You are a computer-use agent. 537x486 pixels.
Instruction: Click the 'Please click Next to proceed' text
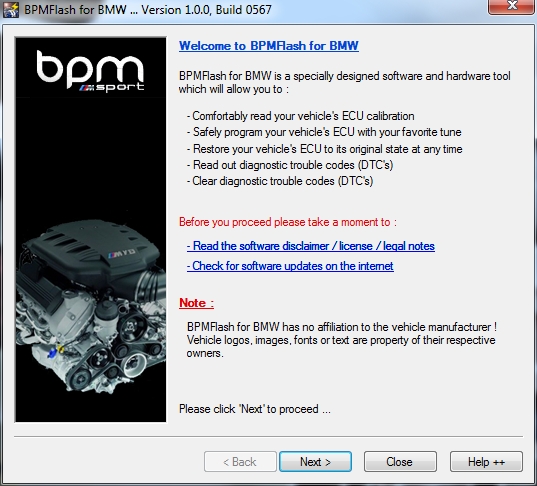point(254,409)
